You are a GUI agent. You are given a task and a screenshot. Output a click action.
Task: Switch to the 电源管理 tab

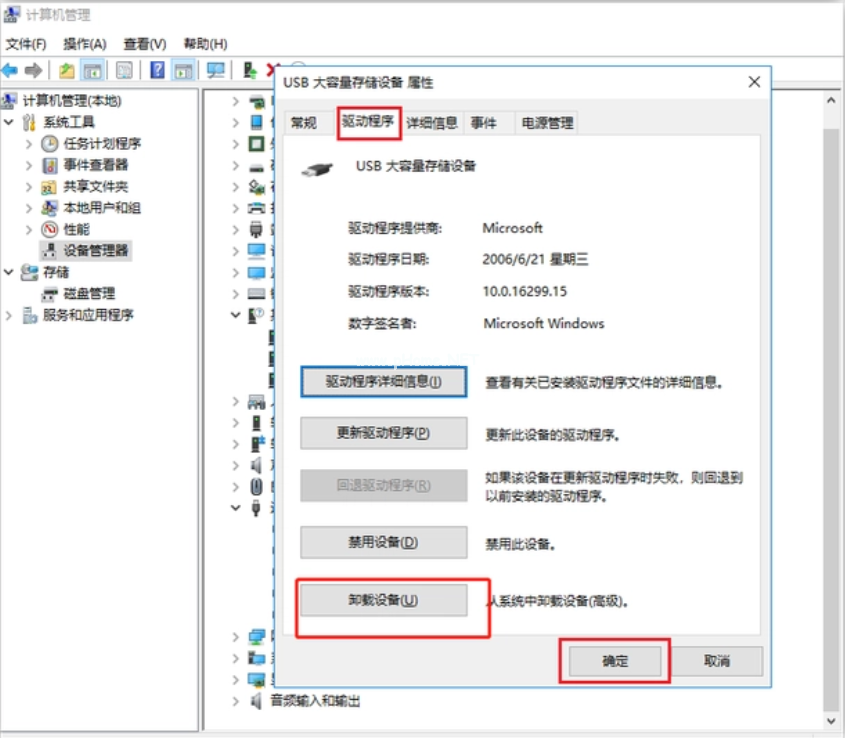(547, 123)
